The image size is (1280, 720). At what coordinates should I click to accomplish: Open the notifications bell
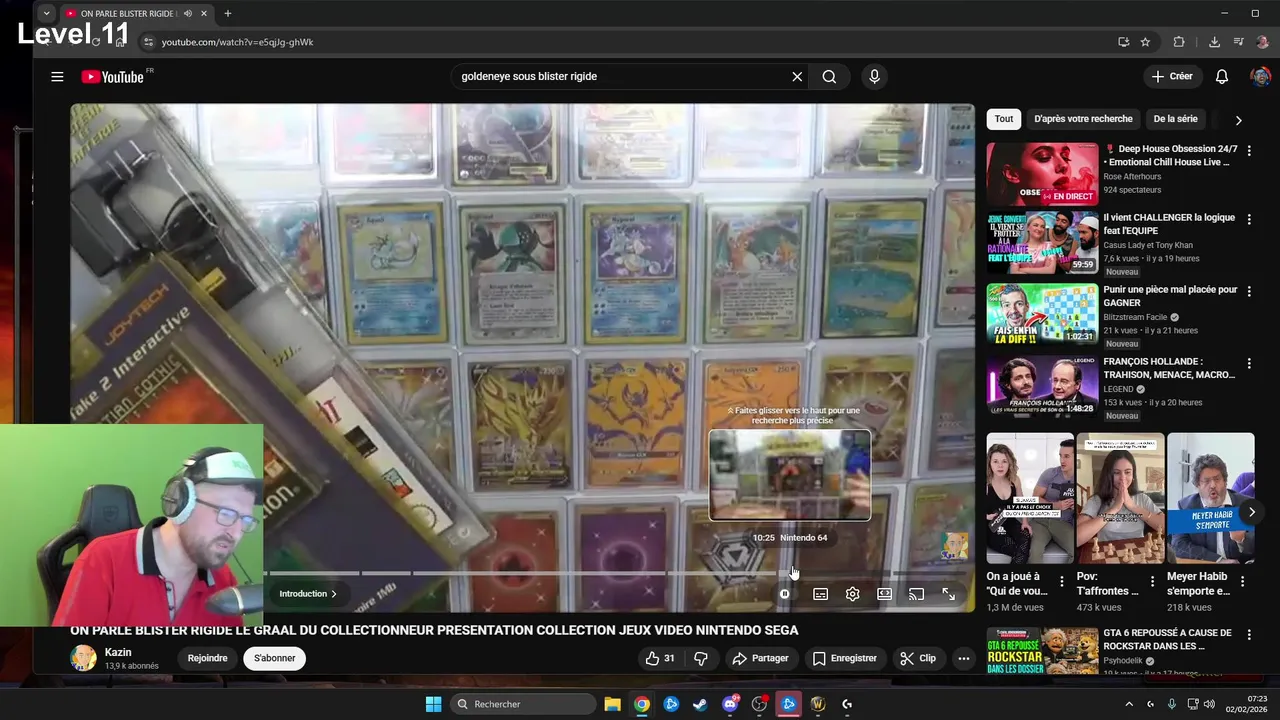click(1222, 77)
